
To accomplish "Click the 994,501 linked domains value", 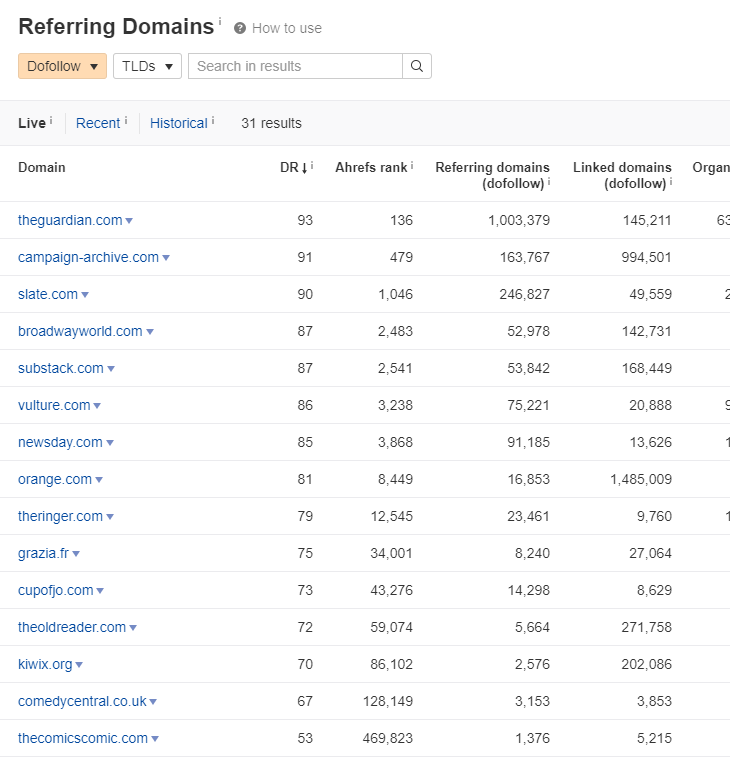I will (647, 257).
